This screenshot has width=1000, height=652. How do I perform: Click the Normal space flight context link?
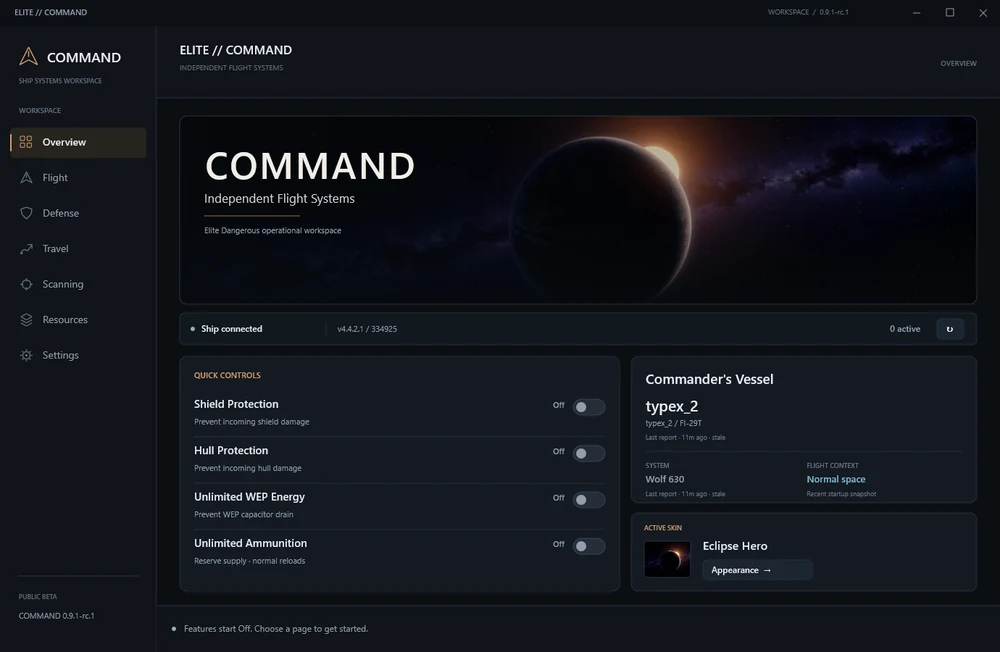(835, 479)
